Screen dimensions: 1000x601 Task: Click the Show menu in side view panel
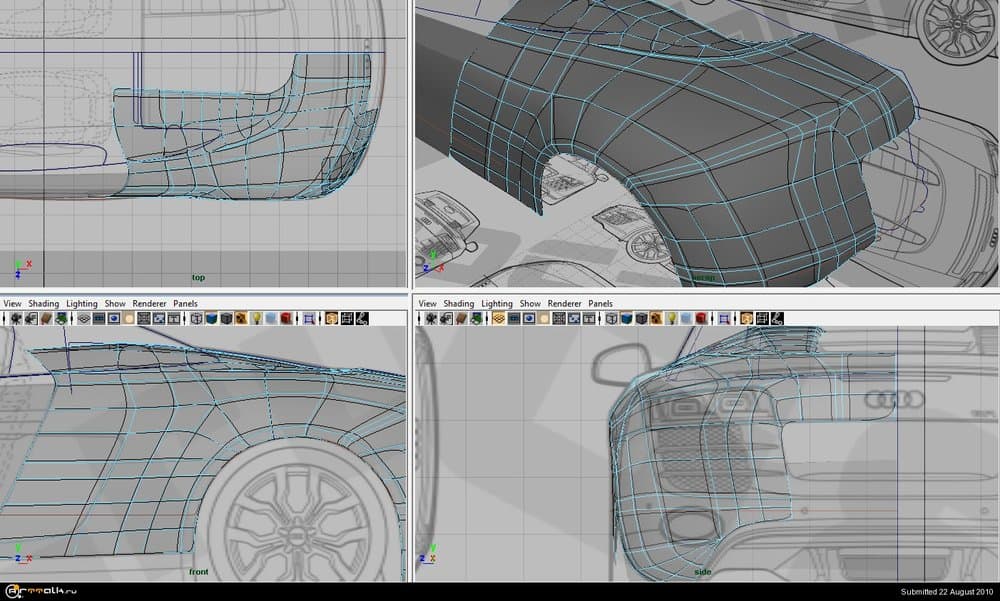point(530,303)
